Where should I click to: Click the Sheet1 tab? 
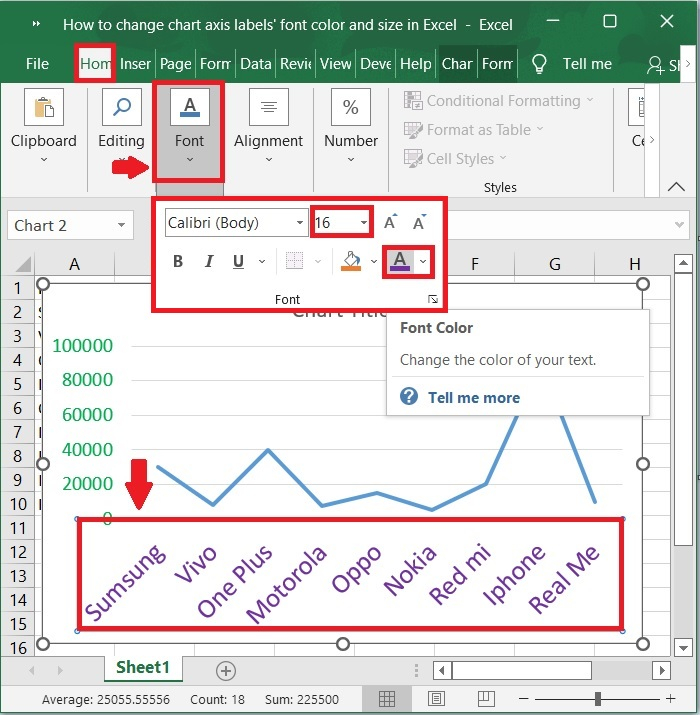[143, 667]
